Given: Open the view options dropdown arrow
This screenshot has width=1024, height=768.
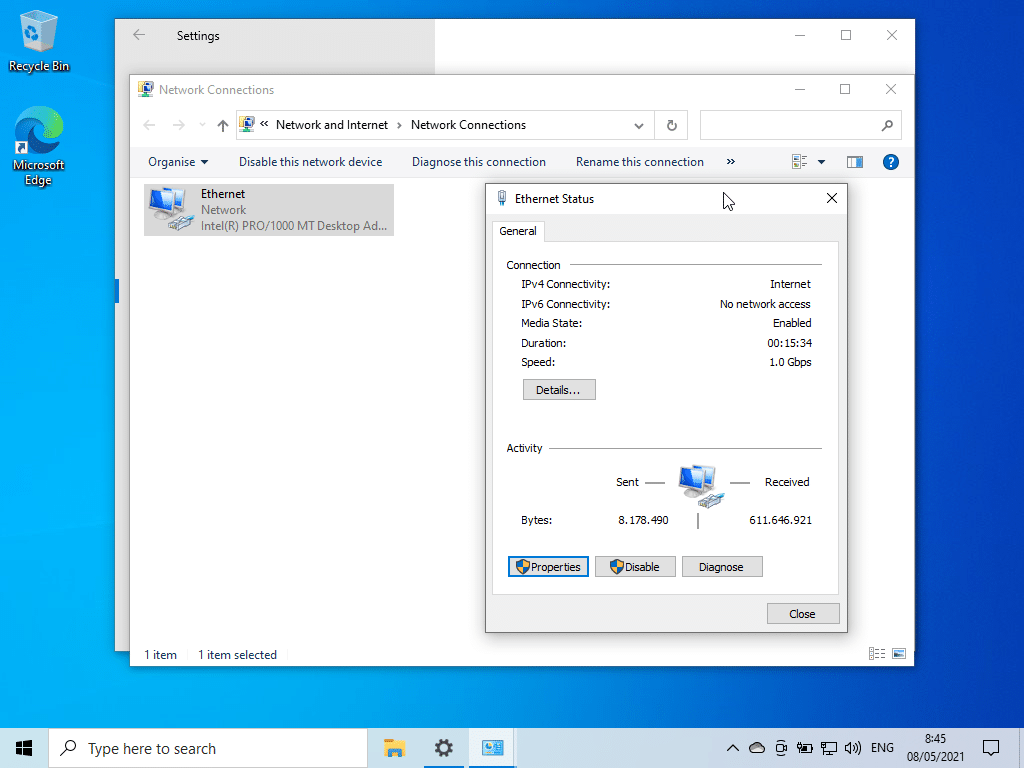Looking at the screenshot, I should tap(822, 162).
